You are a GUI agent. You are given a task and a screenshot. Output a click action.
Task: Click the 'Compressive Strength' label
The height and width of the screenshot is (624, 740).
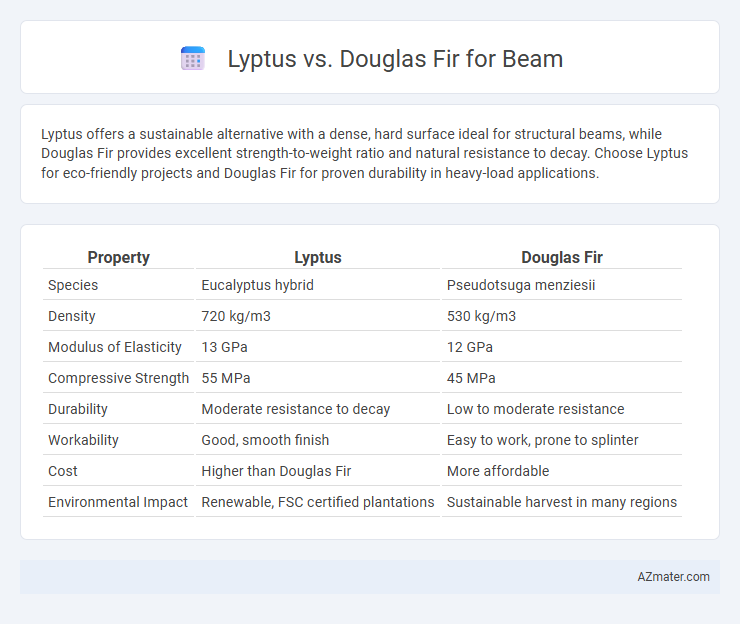coord(118,378)
